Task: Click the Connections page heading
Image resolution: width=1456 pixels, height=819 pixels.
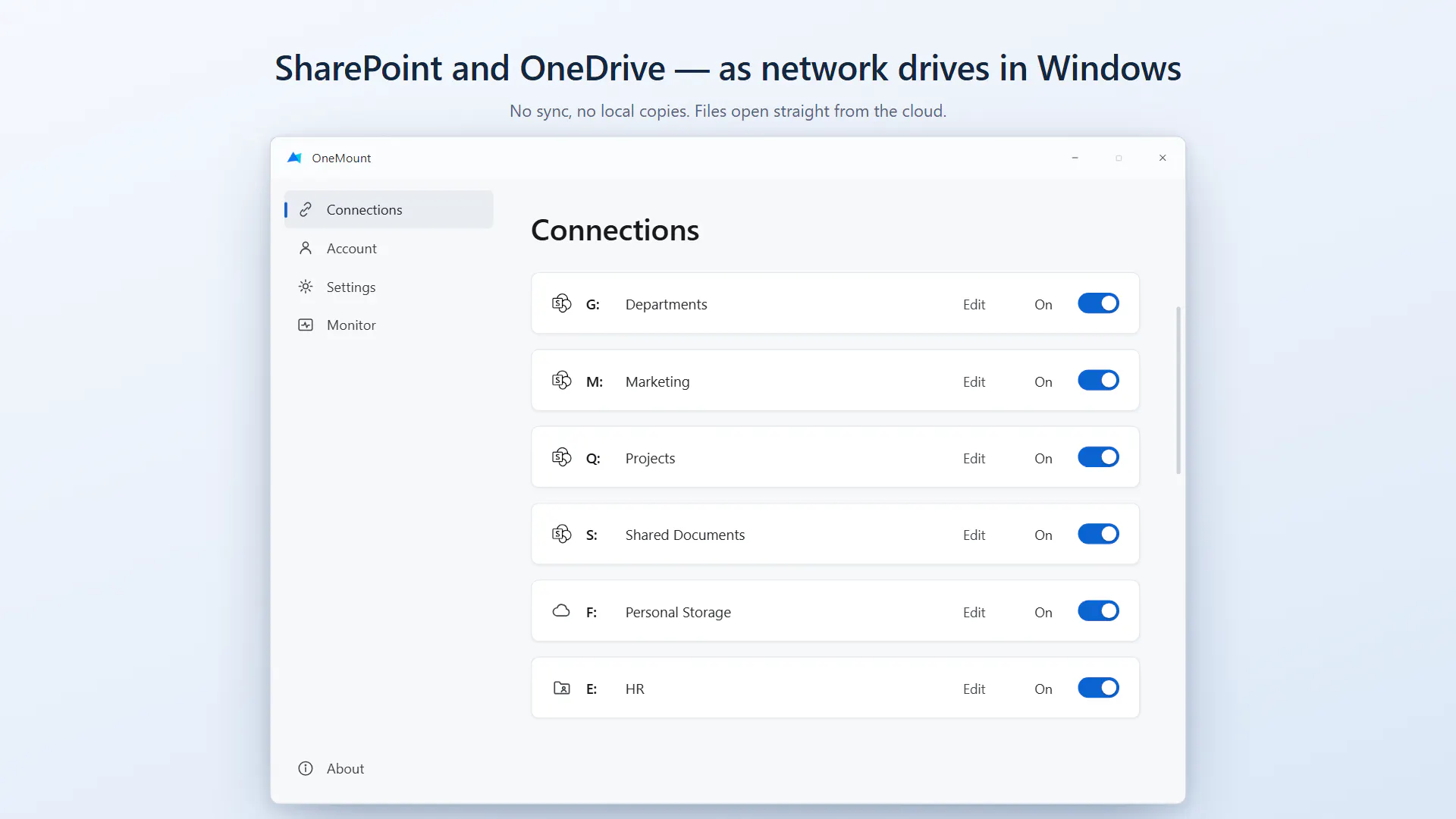Action: point(615,230)
